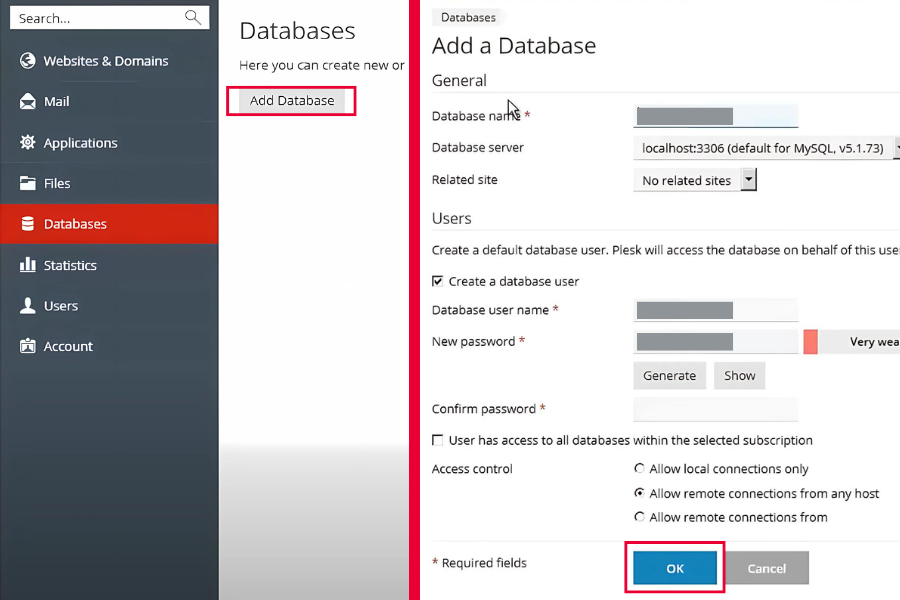
Task: Click the Mail envelope icon
Action: [x=27, y=102]
